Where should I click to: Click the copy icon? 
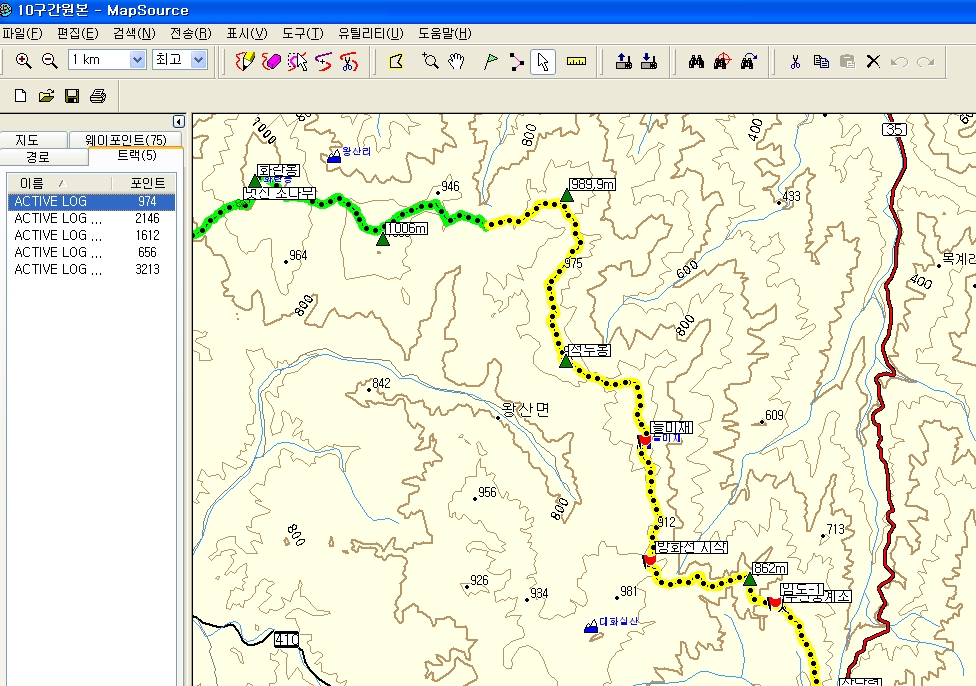coord(821,61)
